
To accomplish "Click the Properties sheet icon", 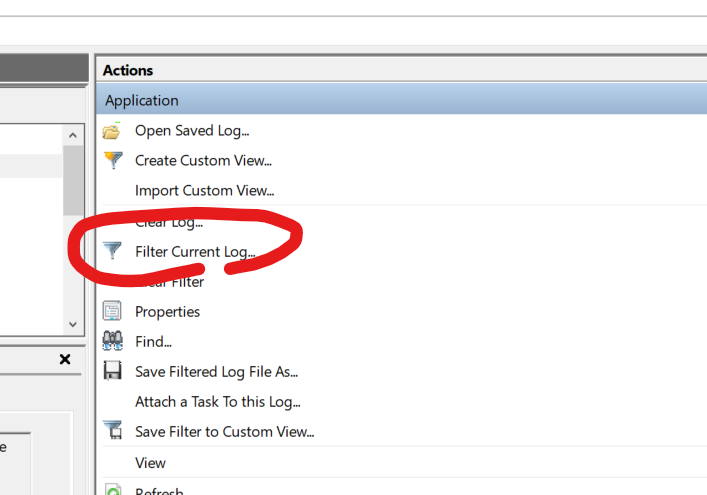I will coord(112,311).
